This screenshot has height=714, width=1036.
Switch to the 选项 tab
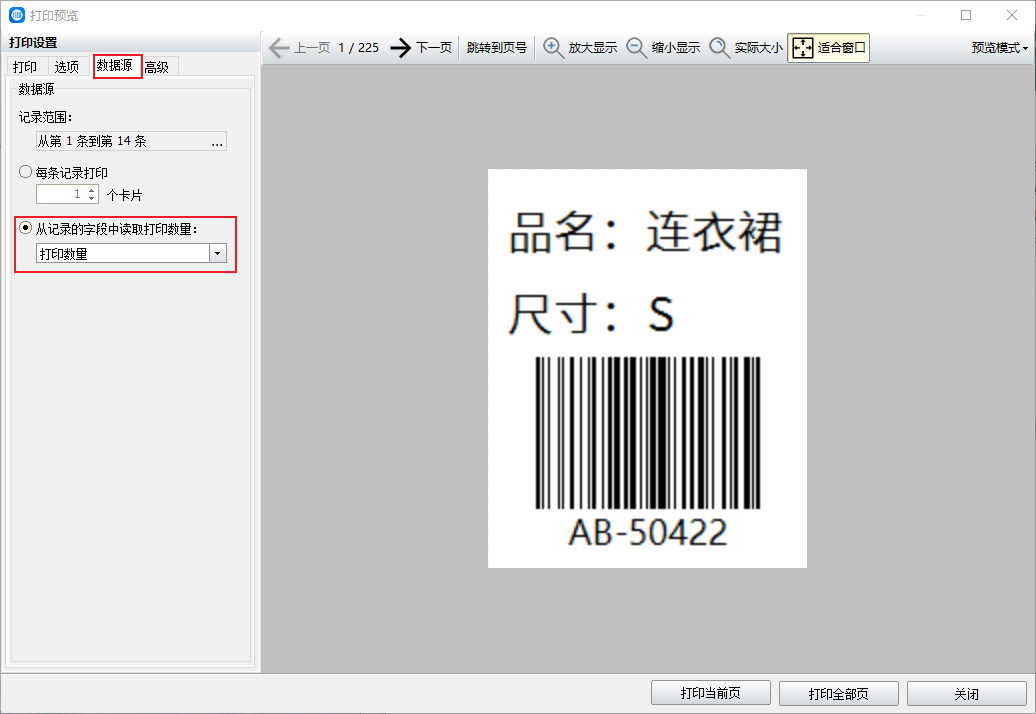(67, 67)
